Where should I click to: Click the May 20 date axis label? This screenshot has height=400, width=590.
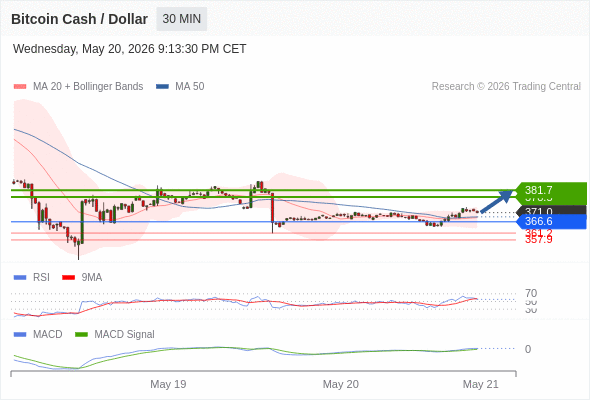tap(341, 384)
